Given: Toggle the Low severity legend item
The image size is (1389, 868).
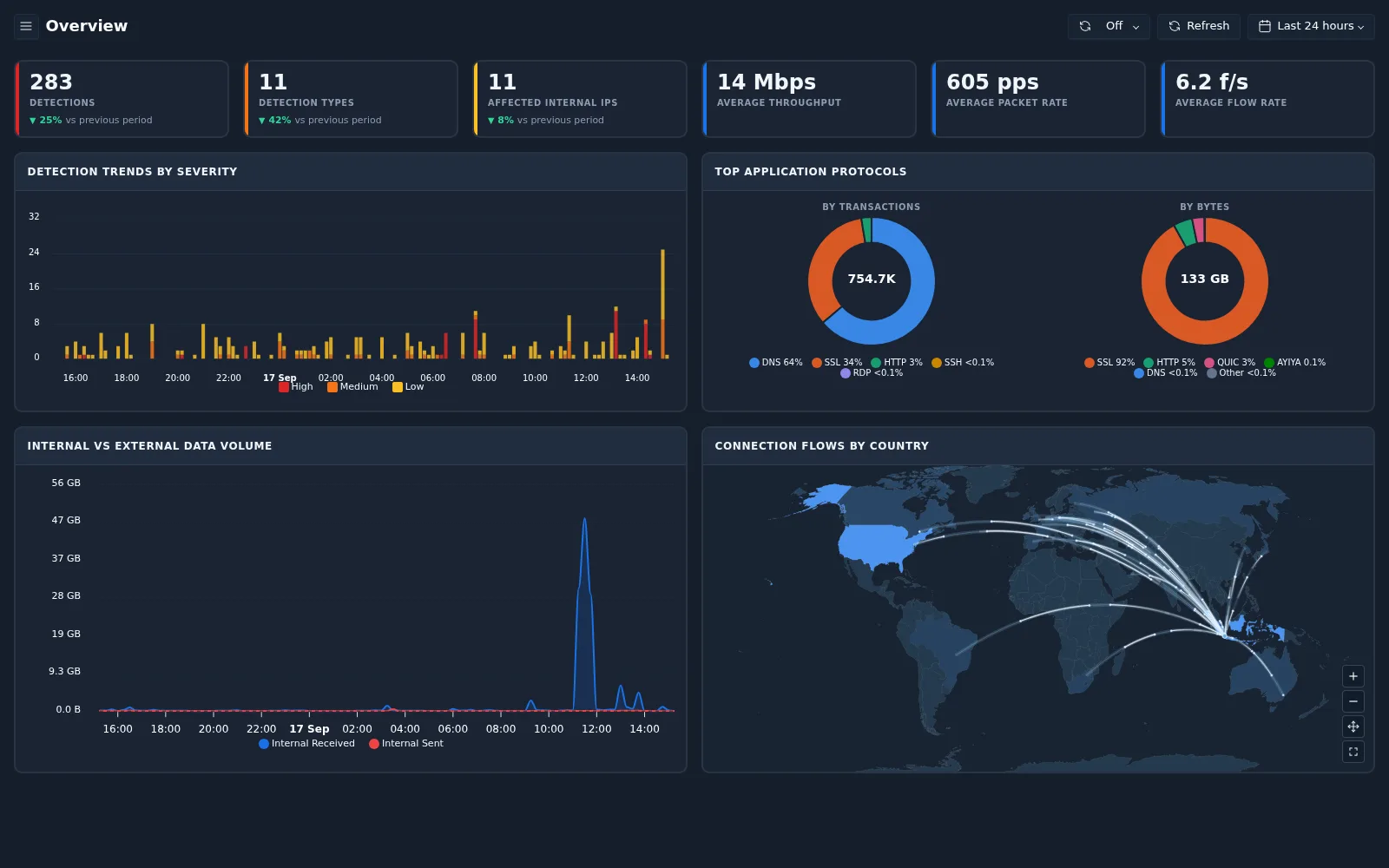Looking at the screenshot, I should [408, 387].
